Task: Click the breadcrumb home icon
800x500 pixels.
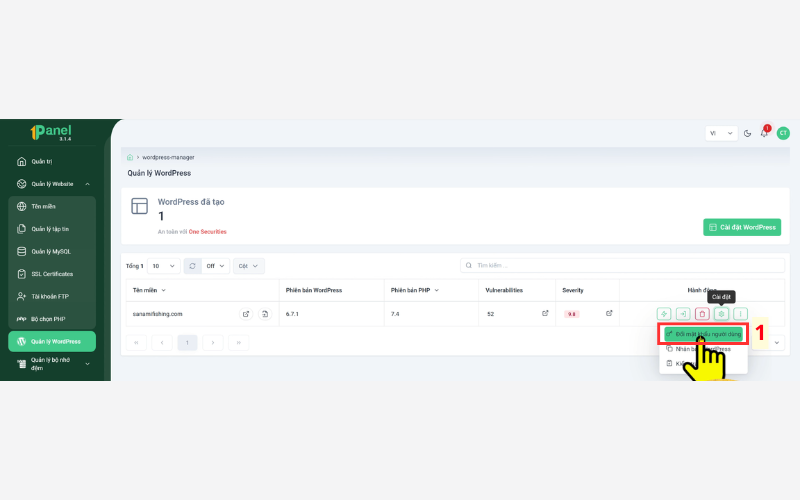Action: click(x=130, y=157)
